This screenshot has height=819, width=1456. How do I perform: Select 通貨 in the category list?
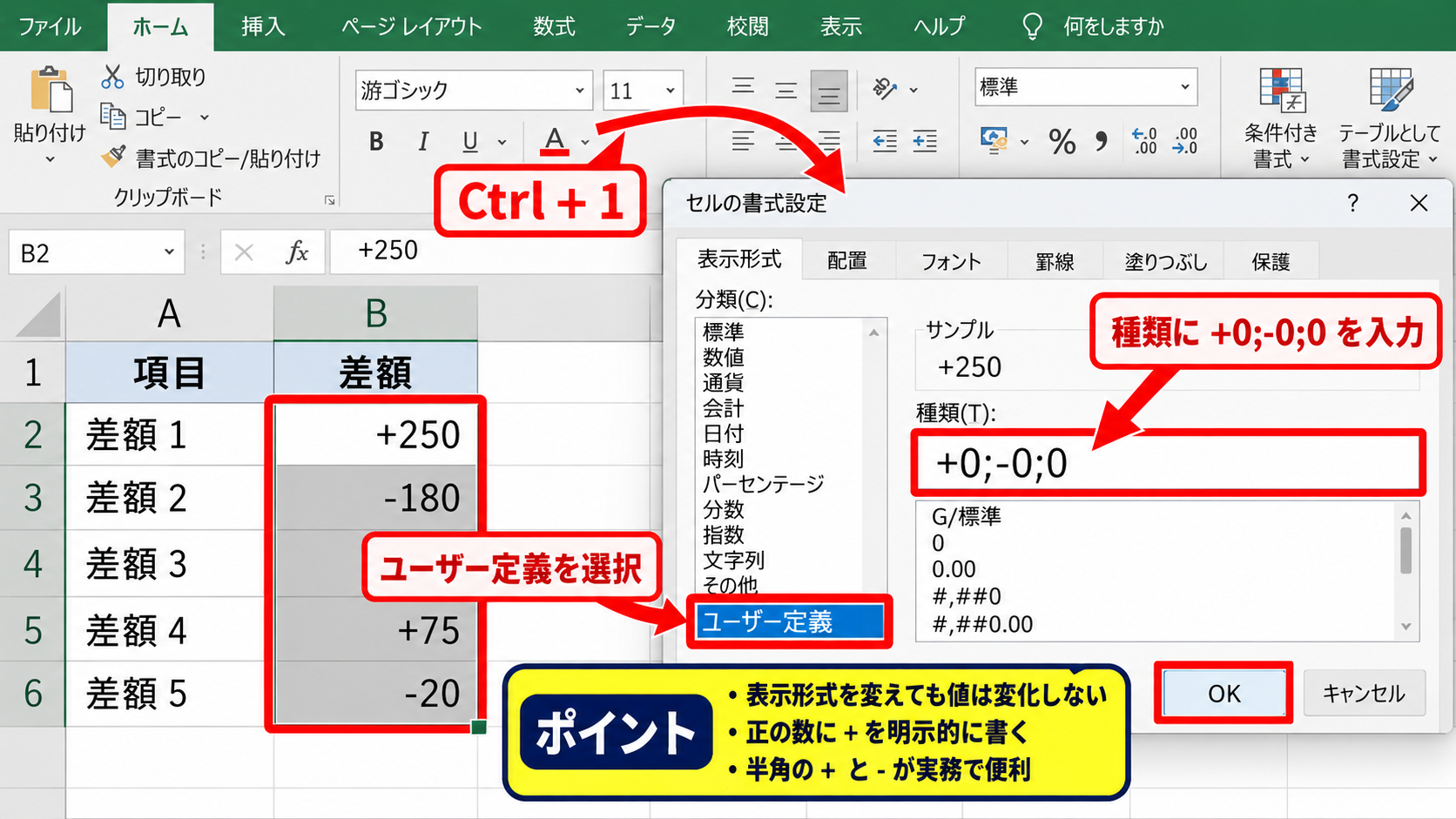tap(723, 382)
